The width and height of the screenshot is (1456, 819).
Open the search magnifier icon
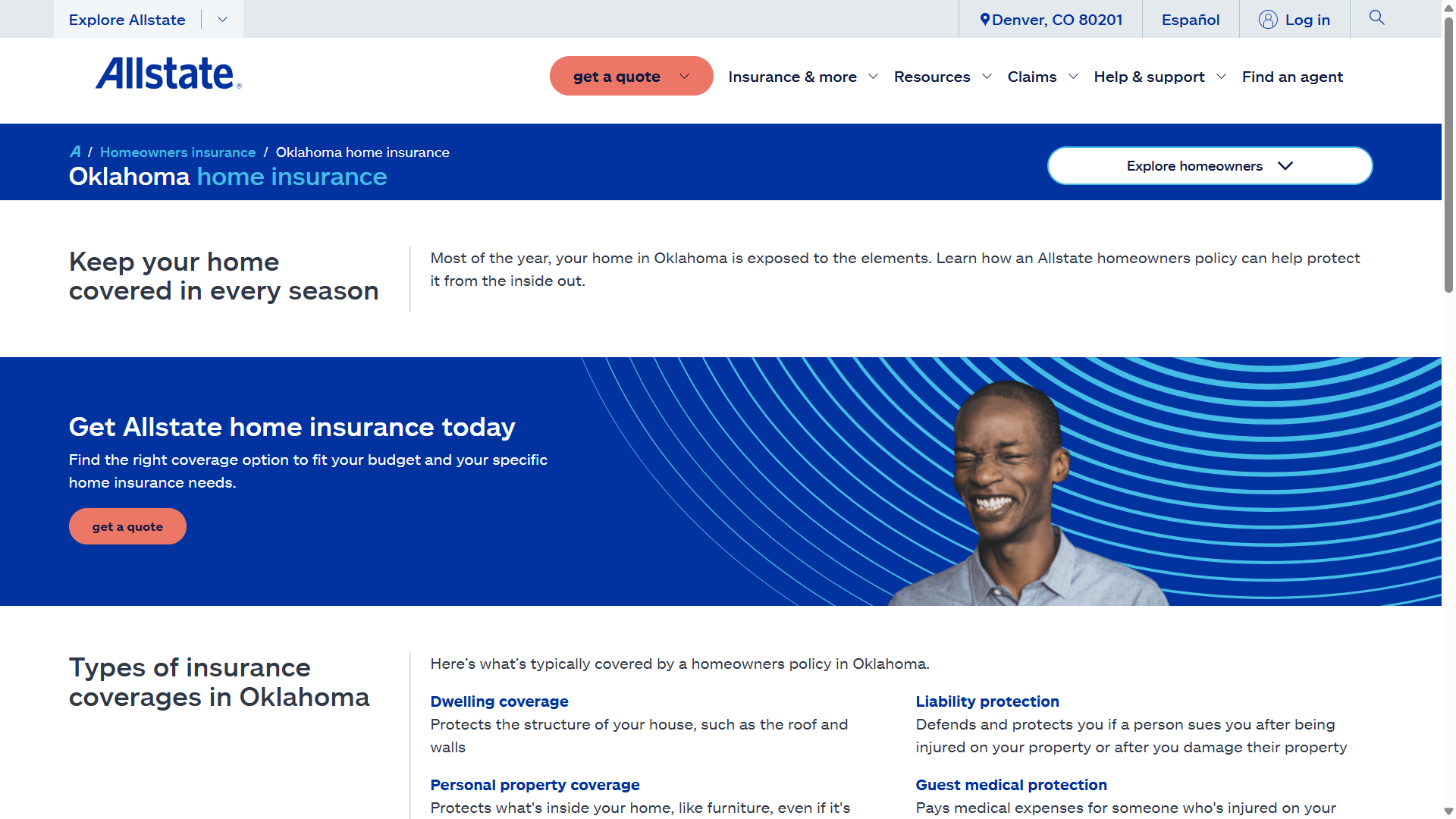tap(1376, 18)
